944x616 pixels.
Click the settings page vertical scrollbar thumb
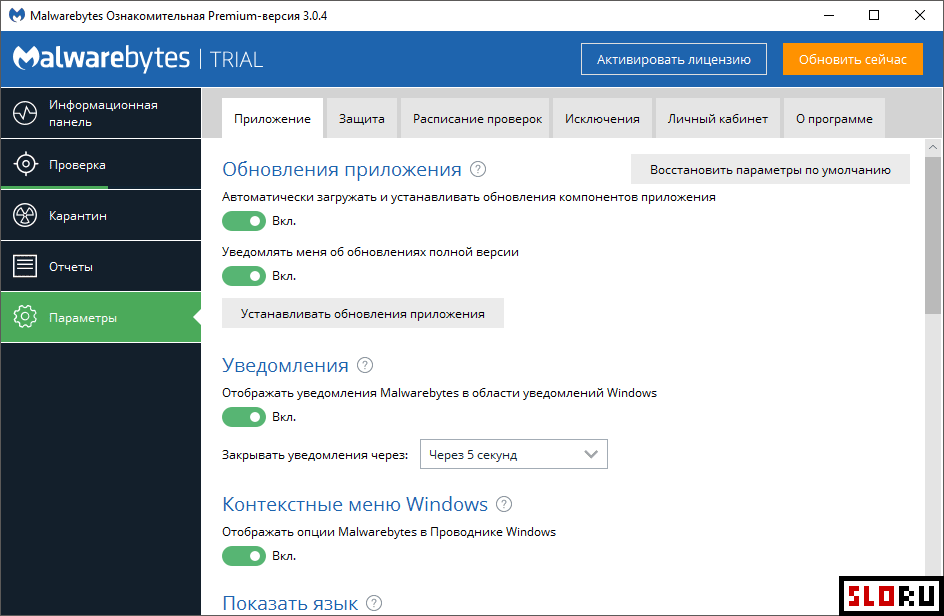point(933,235)
